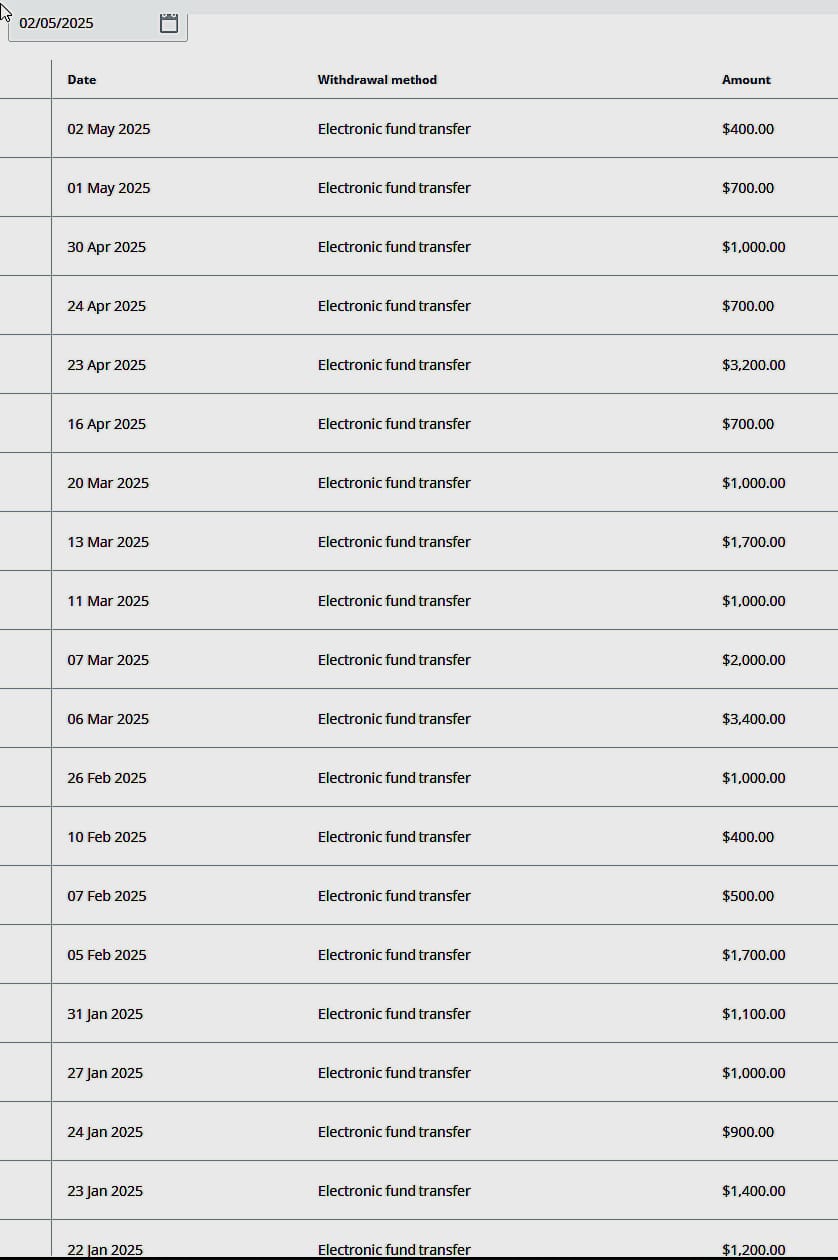This screenshot has height=1260, width=838.
Task: Select the 16 Apr 2025 row date
Action: coord(106,424)
